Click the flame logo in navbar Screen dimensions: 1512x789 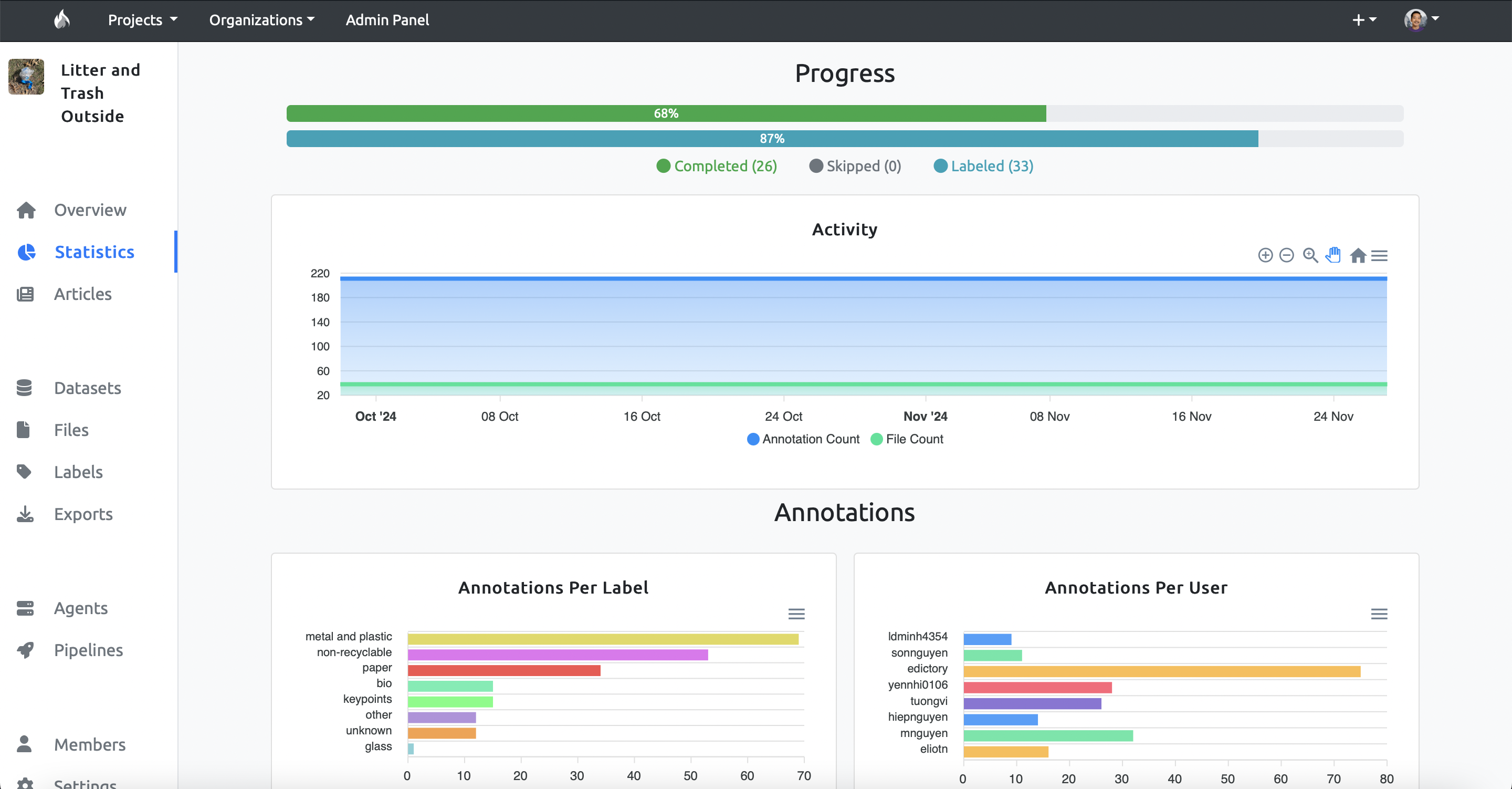61,19
